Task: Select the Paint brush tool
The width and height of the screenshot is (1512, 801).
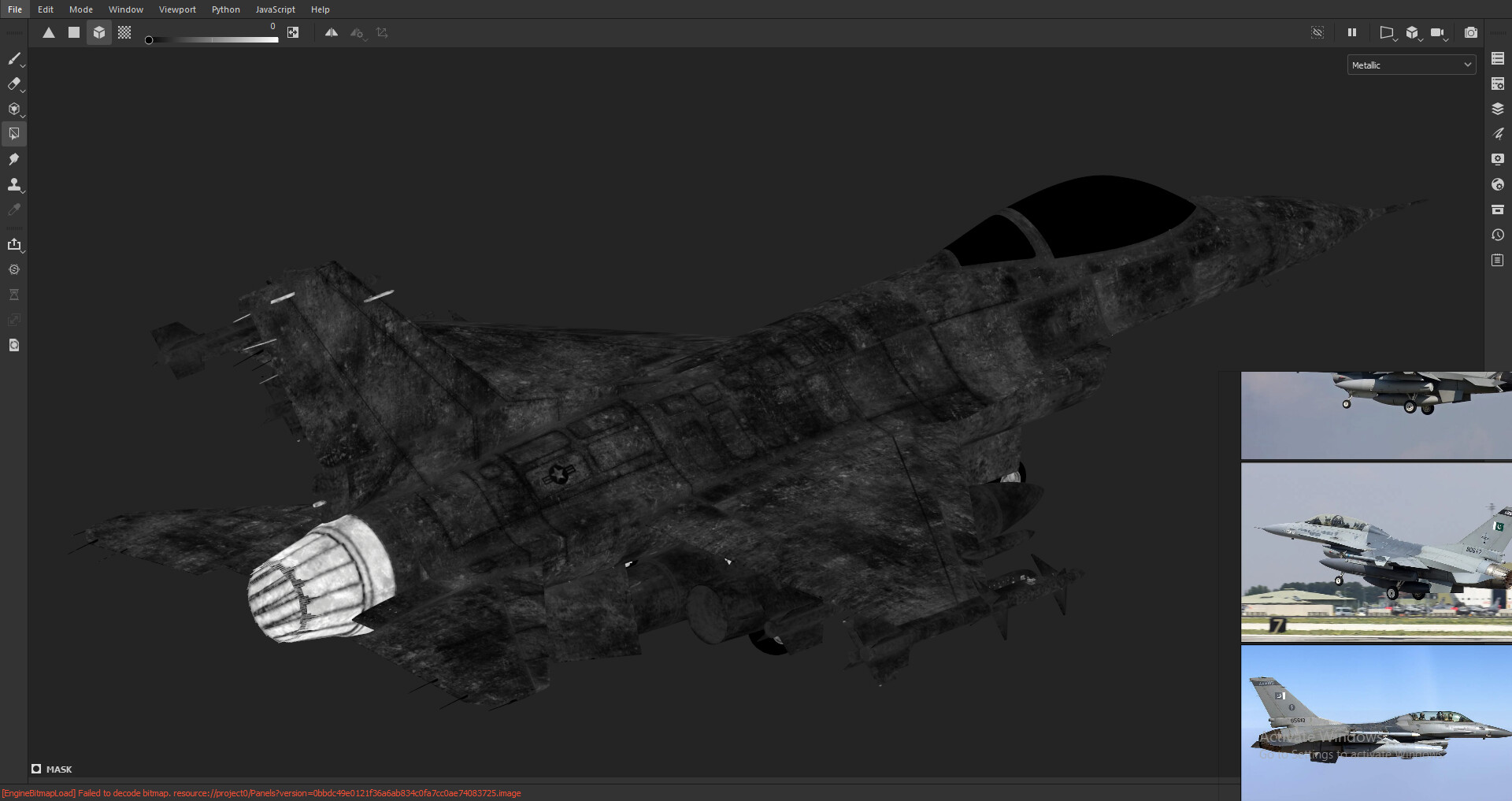Action: [x=14, y=59]
